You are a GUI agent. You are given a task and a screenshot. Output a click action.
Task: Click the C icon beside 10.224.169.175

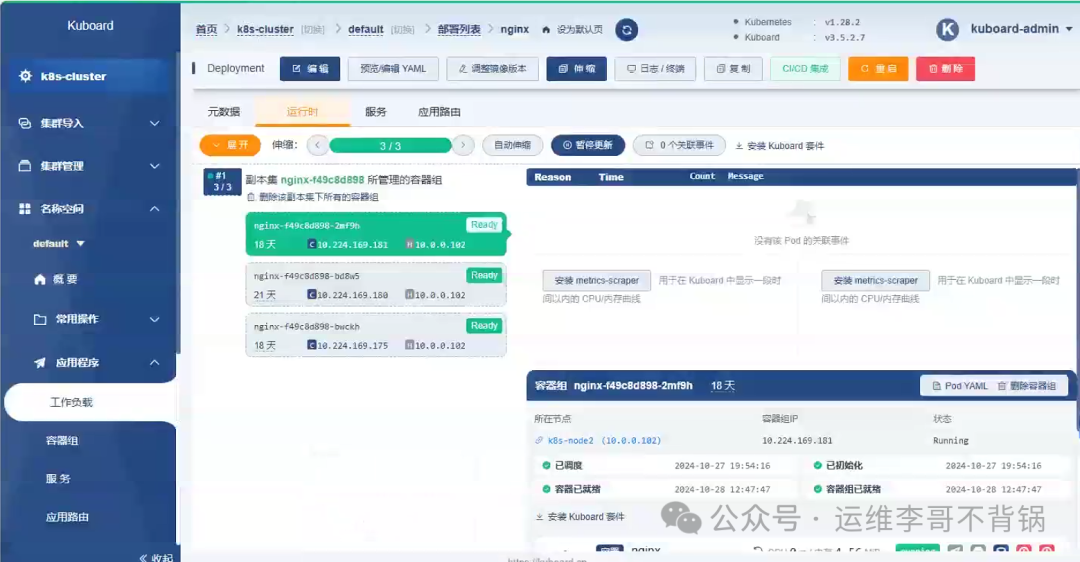click(x=311, y=345)
